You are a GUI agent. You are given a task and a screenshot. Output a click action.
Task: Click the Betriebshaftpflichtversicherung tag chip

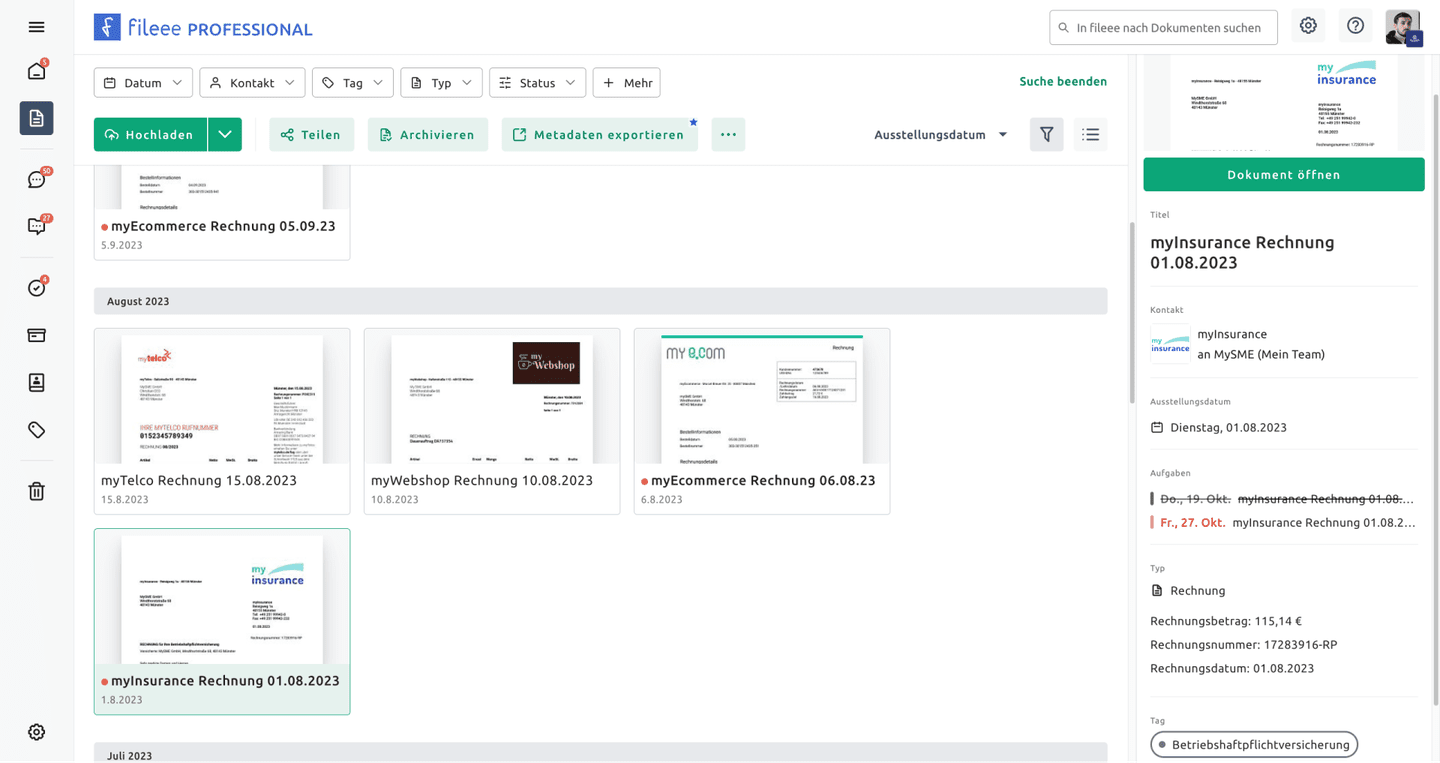[1254, 745]
